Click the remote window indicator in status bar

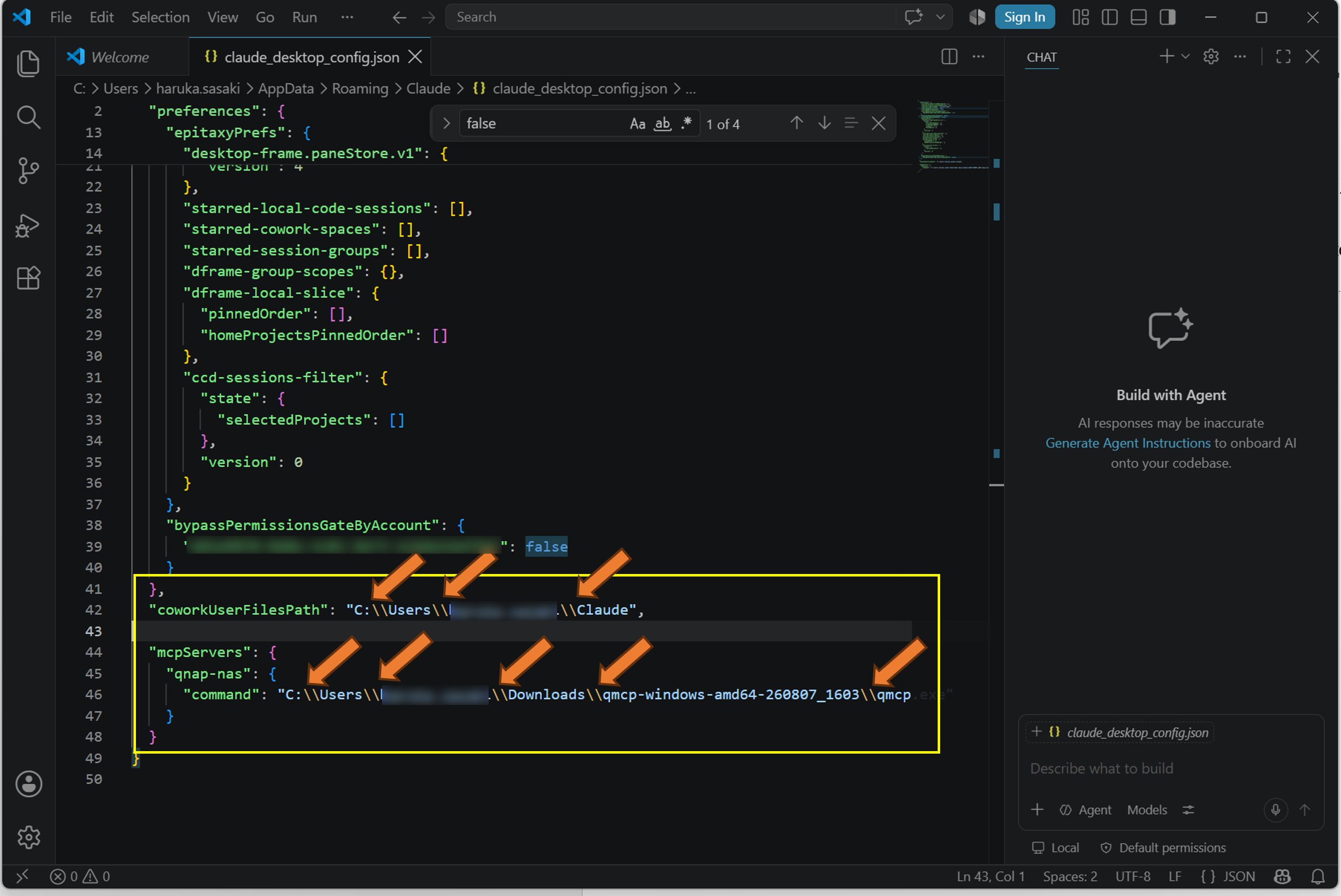(22, 876)
